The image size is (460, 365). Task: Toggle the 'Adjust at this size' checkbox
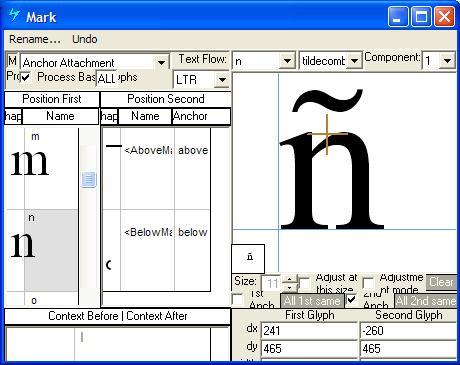click(x=304, y=283)
